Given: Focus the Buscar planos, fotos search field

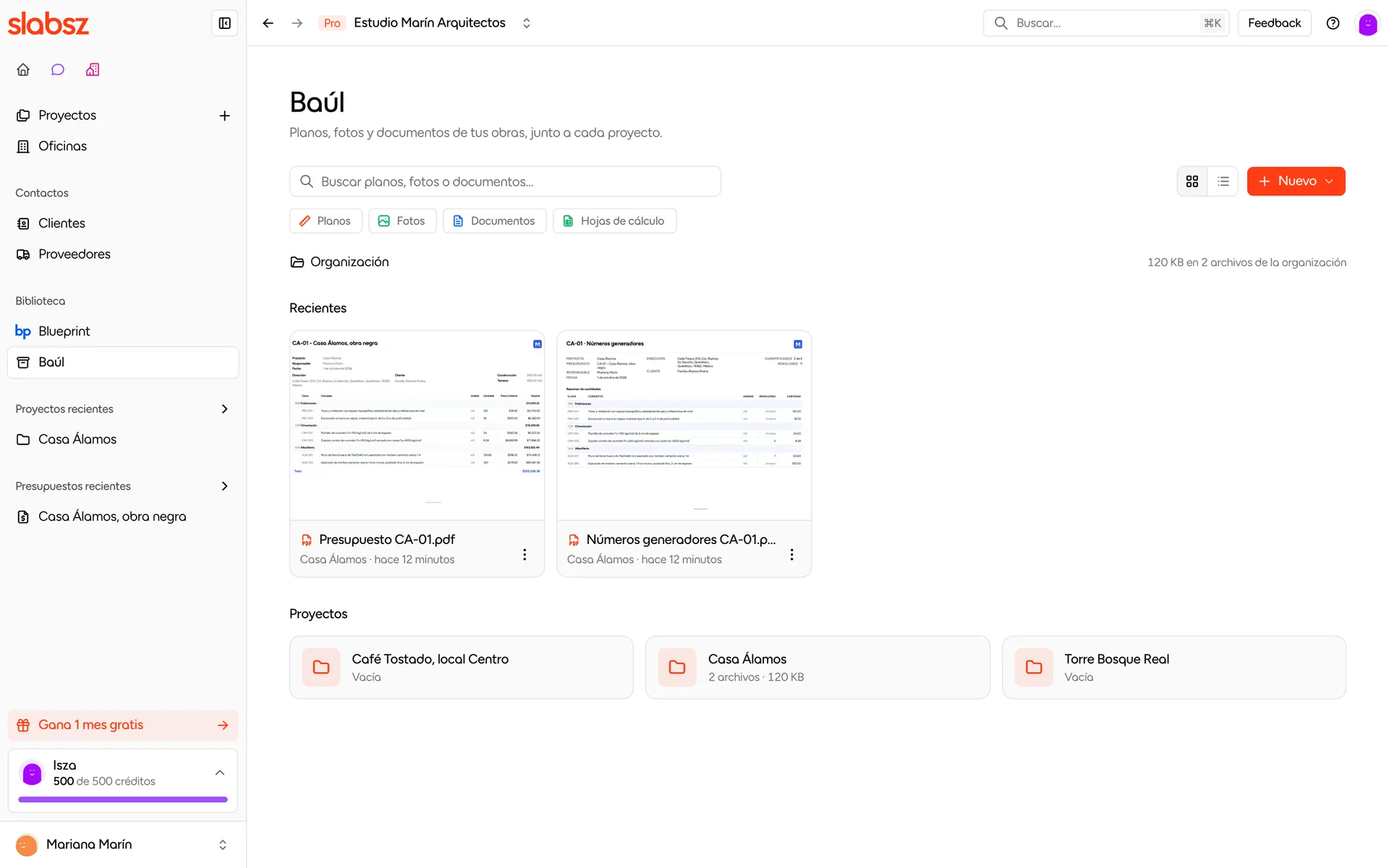Looking at the screenshot, I should click(x=505, y=182).
